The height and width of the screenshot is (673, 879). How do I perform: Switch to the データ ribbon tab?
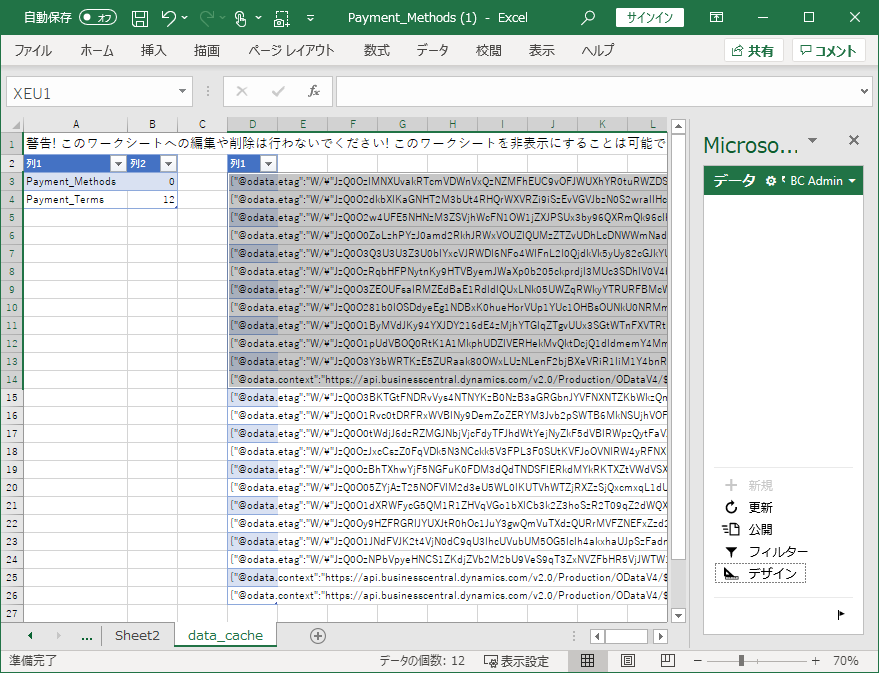[432, 51]
